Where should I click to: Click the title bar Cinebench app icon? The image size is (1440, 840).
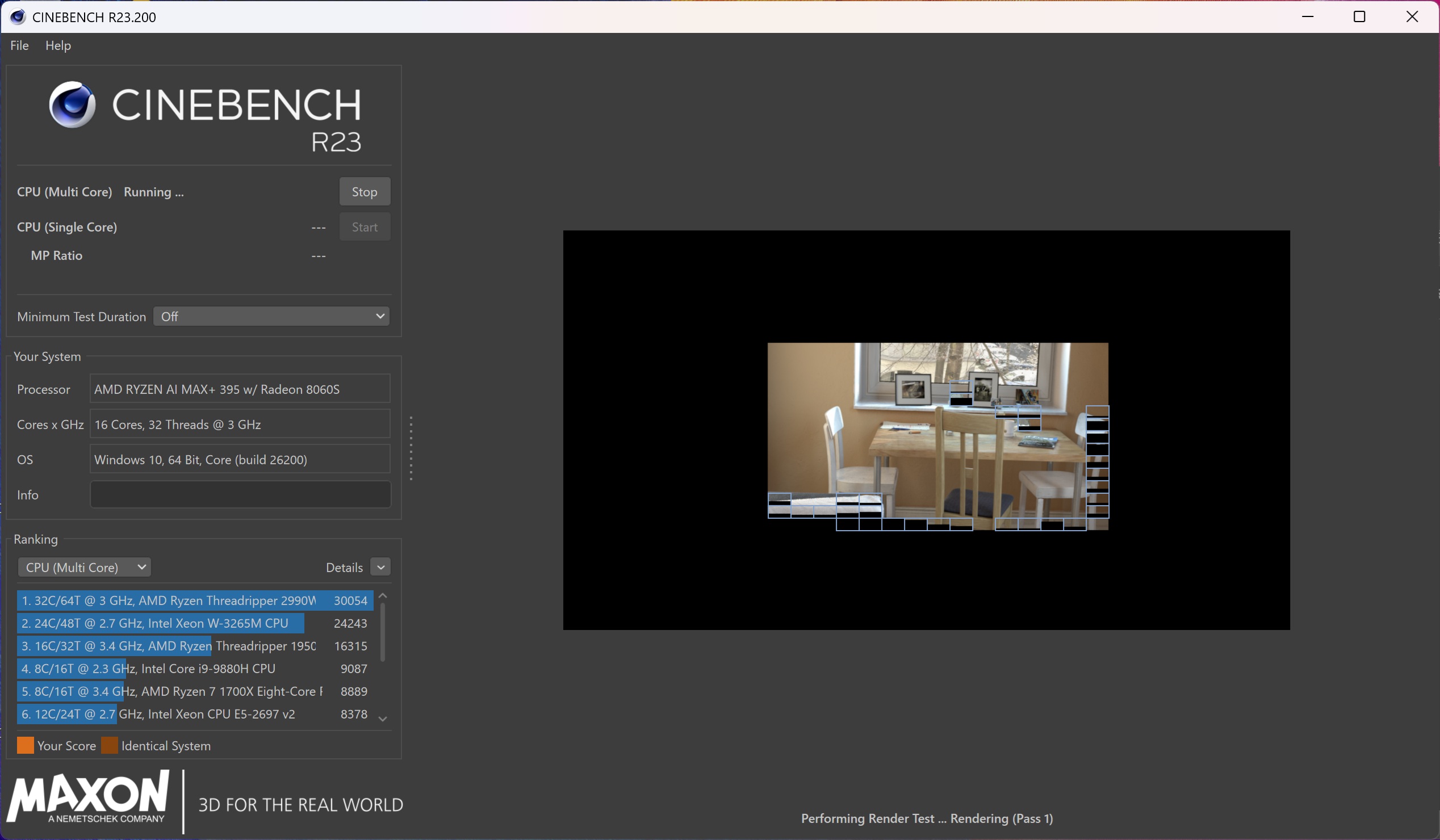(x=18, y=17)
